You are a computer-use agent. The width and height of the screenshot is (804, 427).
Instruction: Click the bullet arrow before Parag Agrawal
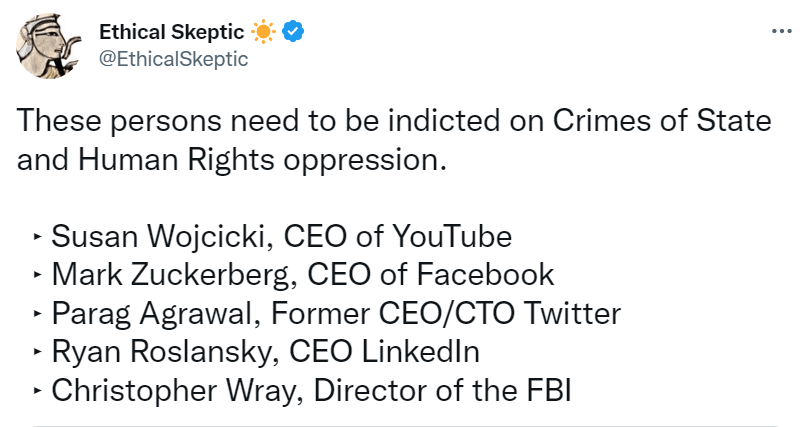click(37, 314)
